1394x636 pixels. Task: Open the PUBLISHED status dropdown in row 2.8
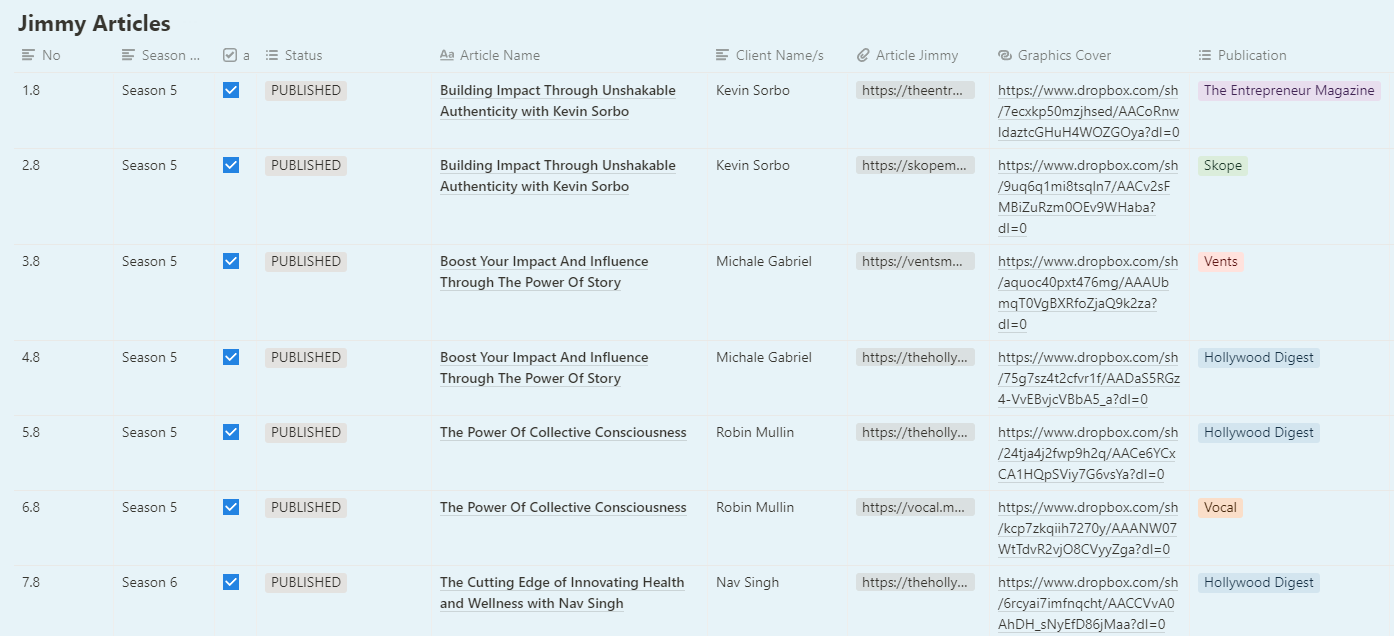click(x=306, y=166)
